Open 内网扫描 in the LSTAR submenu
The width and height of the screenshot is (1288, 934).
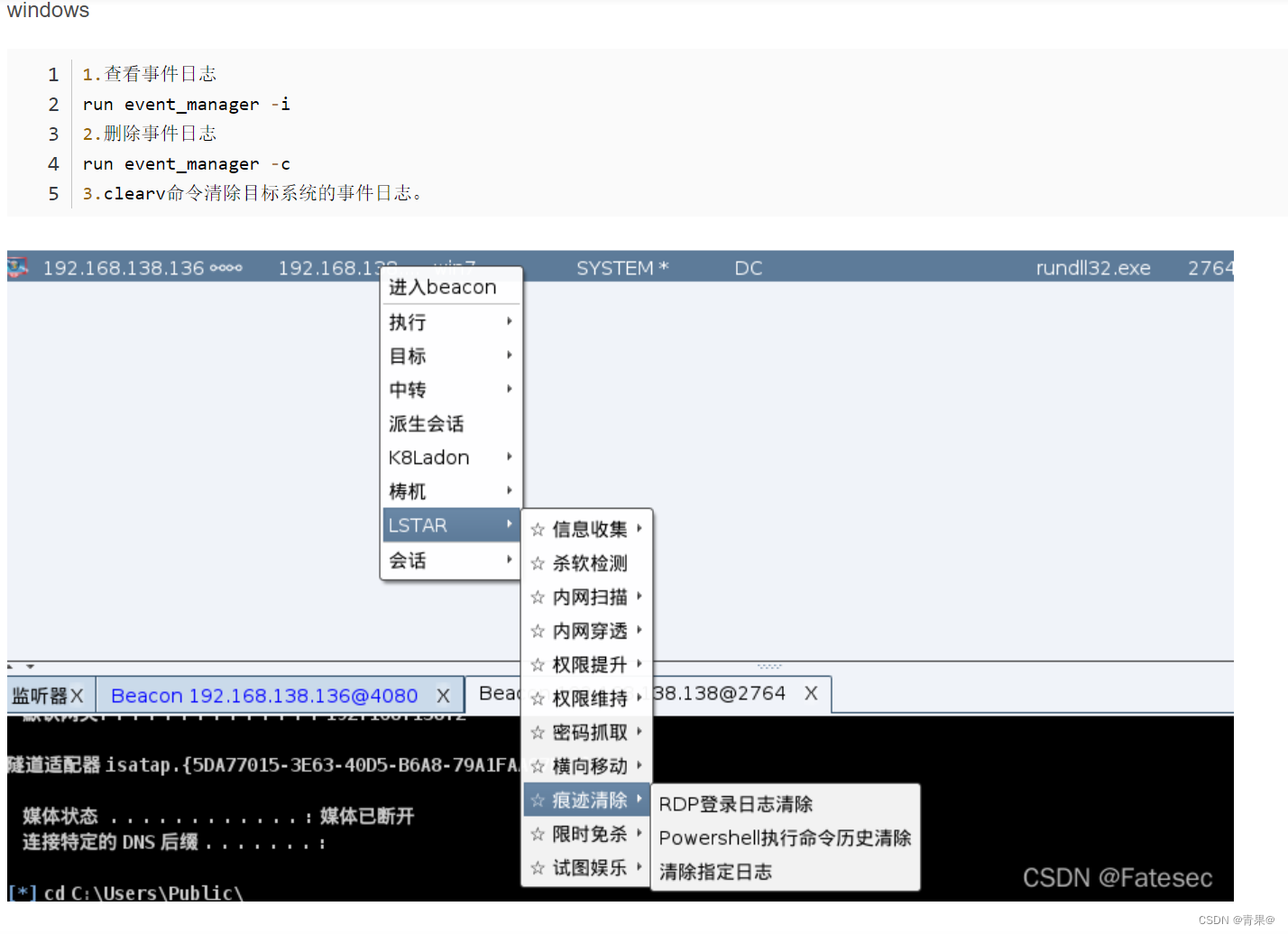(x=587, y=596)
